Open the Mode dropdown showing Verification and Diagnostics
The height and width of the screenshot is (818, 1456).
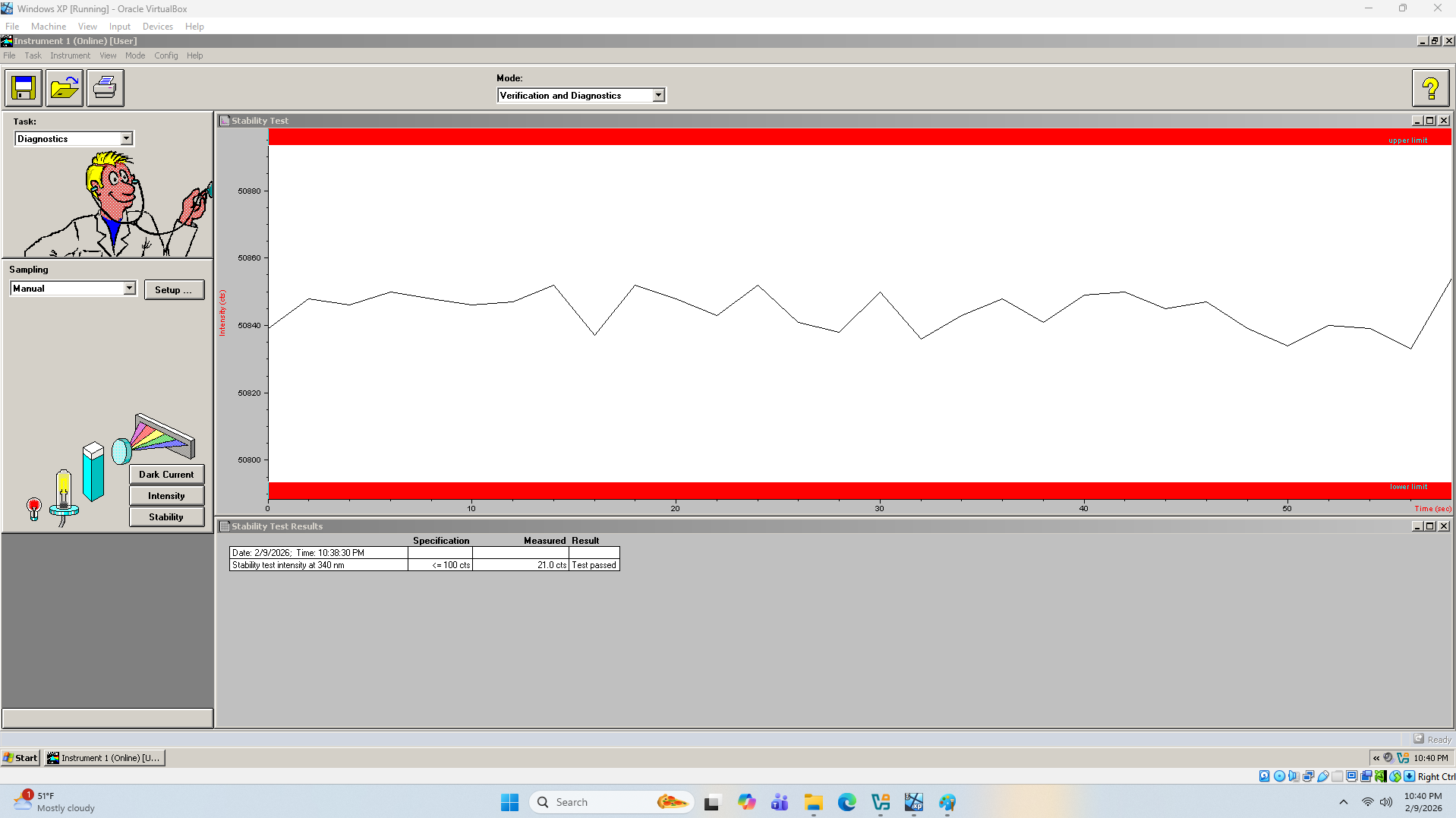657,95
